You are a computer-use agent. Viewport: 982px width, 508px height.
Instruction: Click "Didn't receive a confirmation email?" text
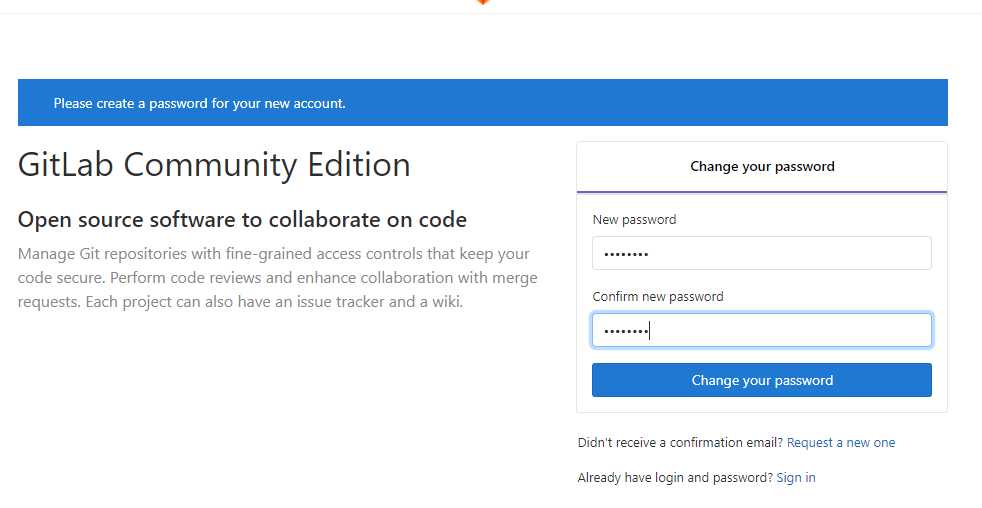click(680, 442)
